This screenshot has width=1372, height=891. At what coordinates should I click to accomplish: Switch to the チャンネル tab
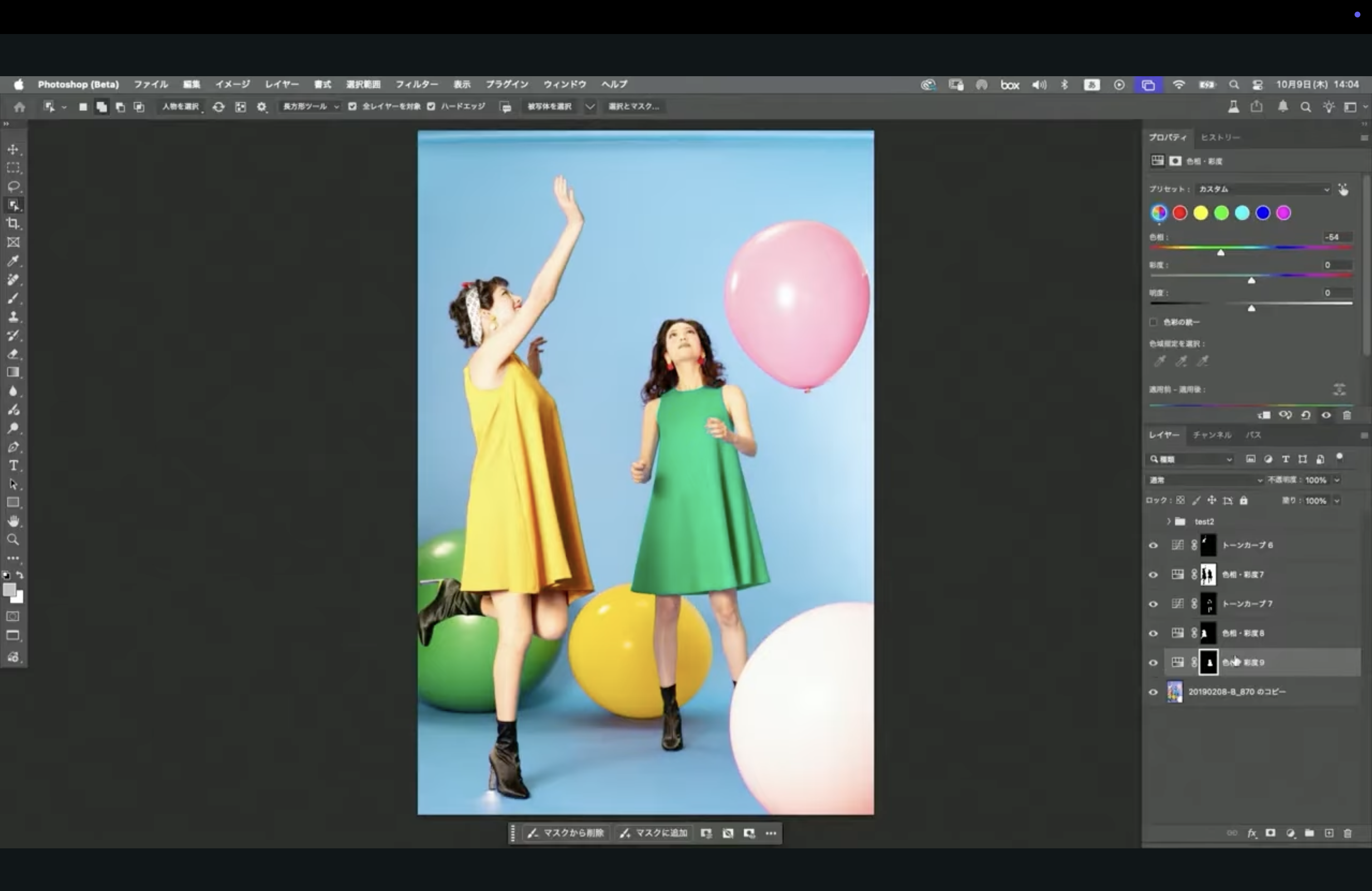[1212, 435]
